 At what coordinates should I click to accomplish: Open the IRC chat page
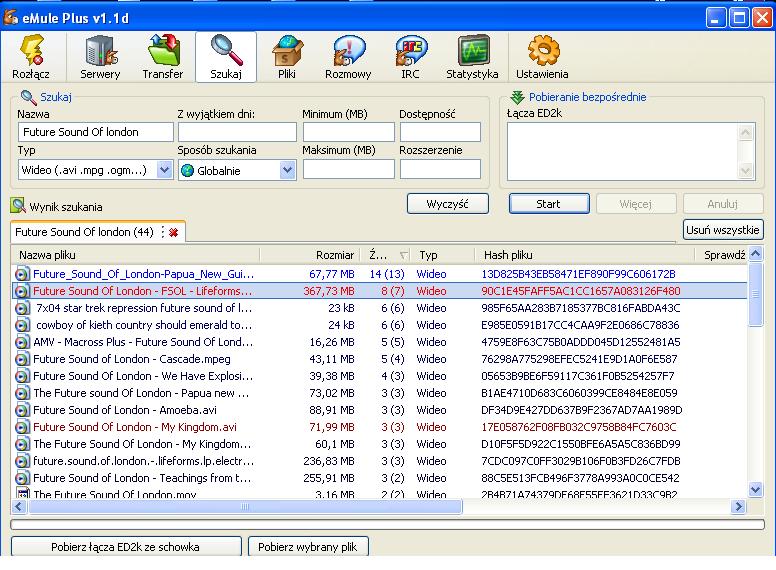coord(410,57)
